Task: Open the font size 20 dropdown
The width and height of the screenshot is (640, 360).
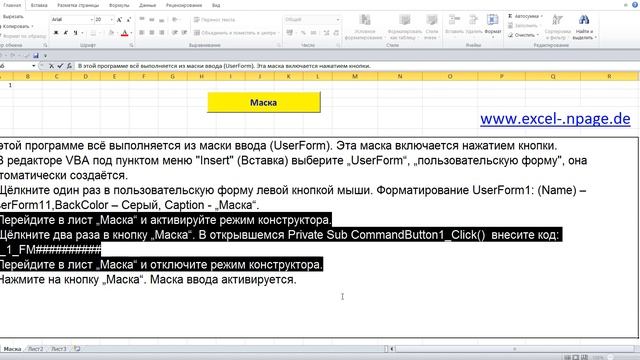Action: [111, 20]
